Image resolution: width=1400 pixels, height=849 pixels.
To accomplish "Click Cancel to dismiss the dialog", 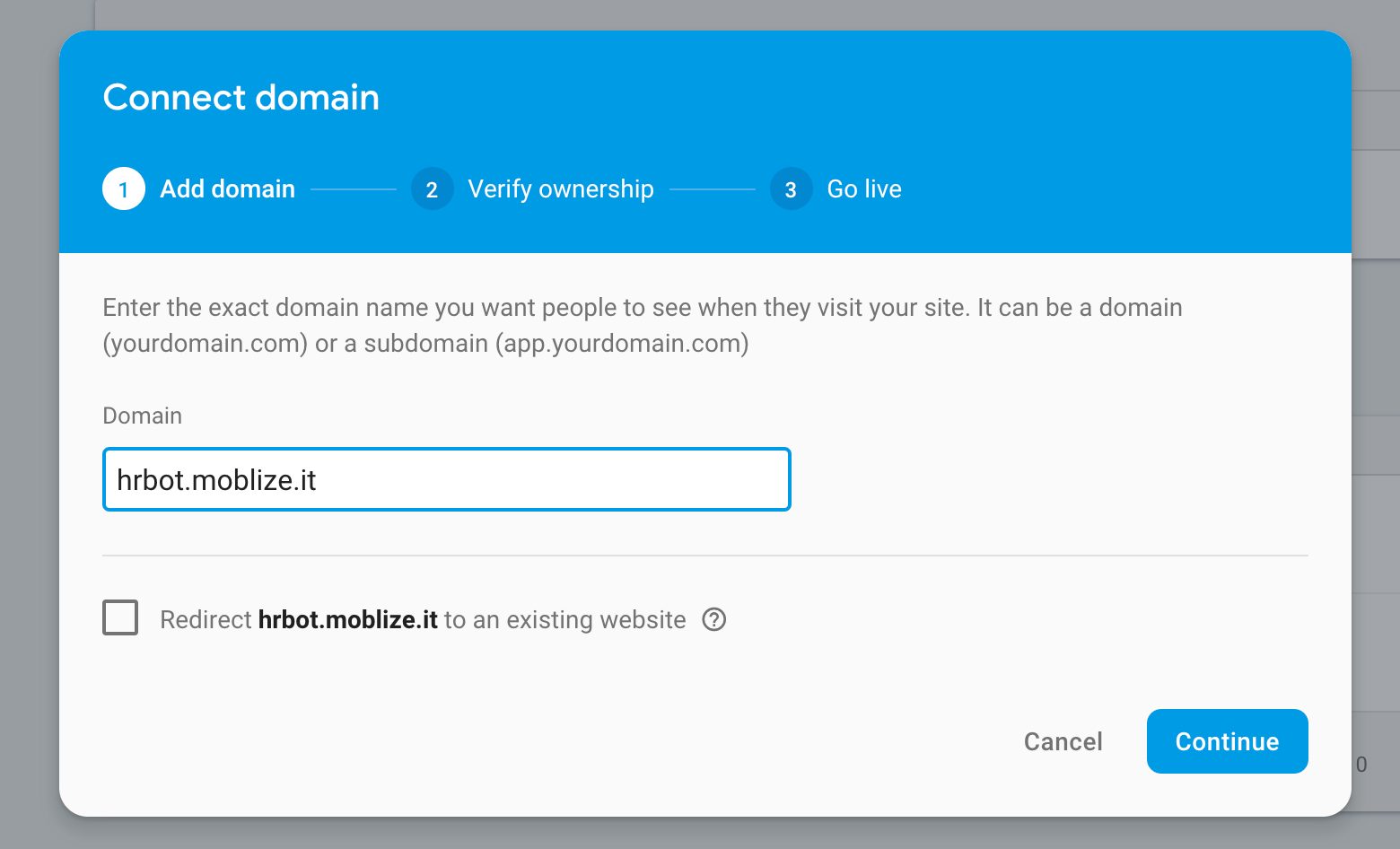I will click(x=1063, y=741).
